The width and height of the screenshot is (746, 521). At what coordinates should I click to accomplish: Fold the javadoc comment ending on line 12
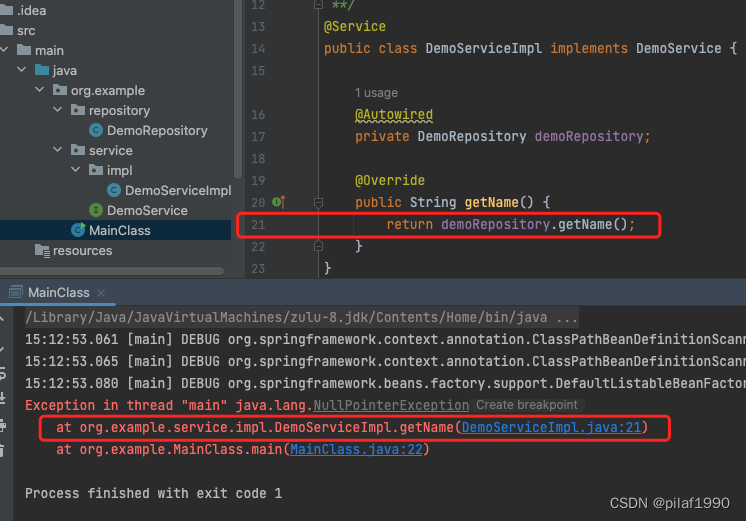tap(318, 5)
